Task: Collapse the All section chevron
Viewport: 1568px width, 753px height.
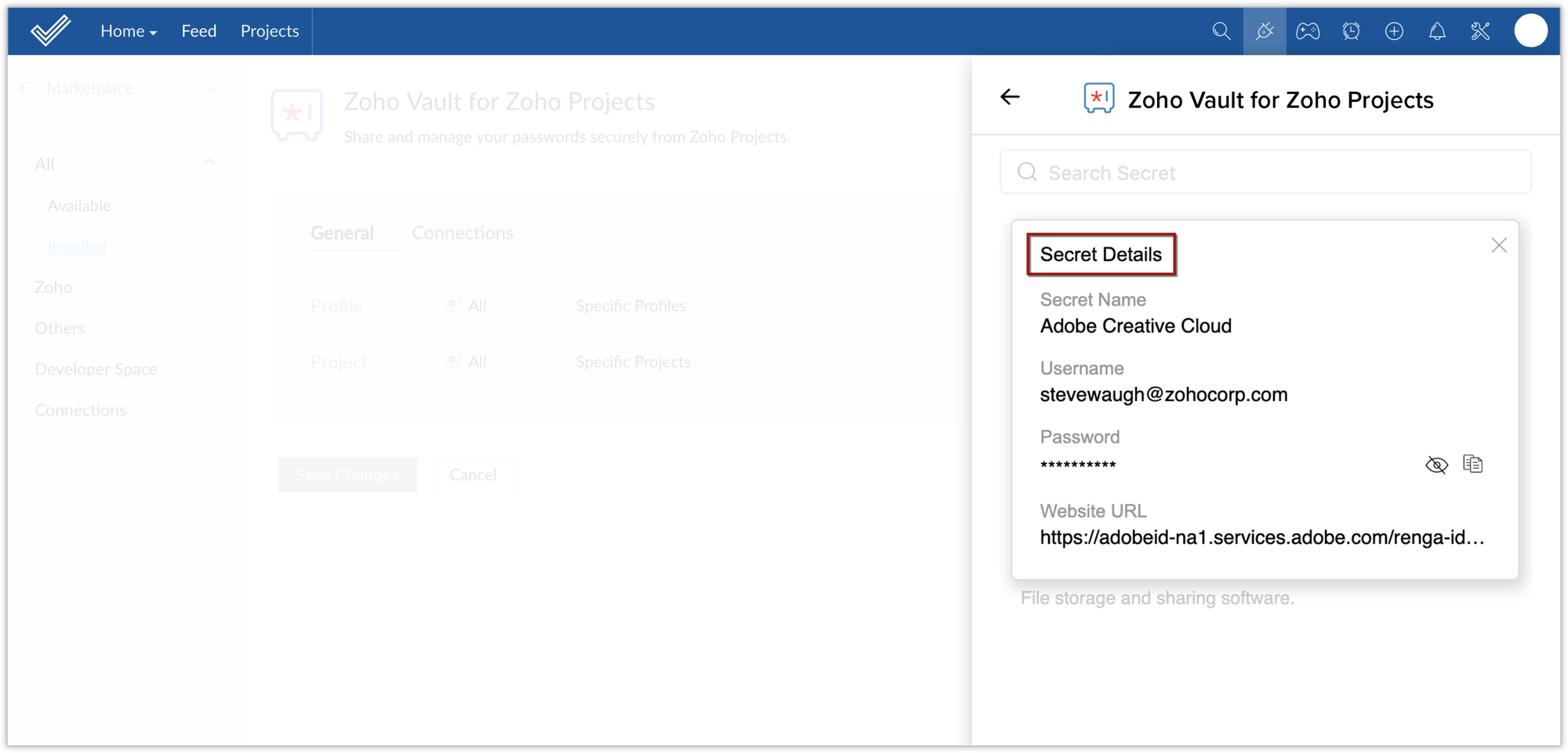Action: click(209, 162)
